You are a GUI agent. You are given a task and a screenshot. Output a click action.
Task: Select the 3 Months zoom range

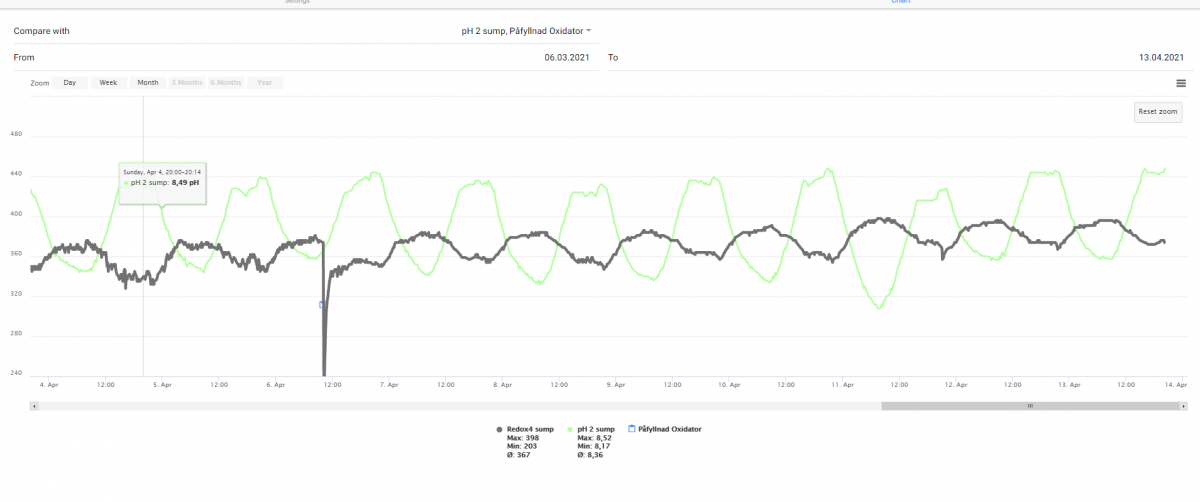(187, 83)
